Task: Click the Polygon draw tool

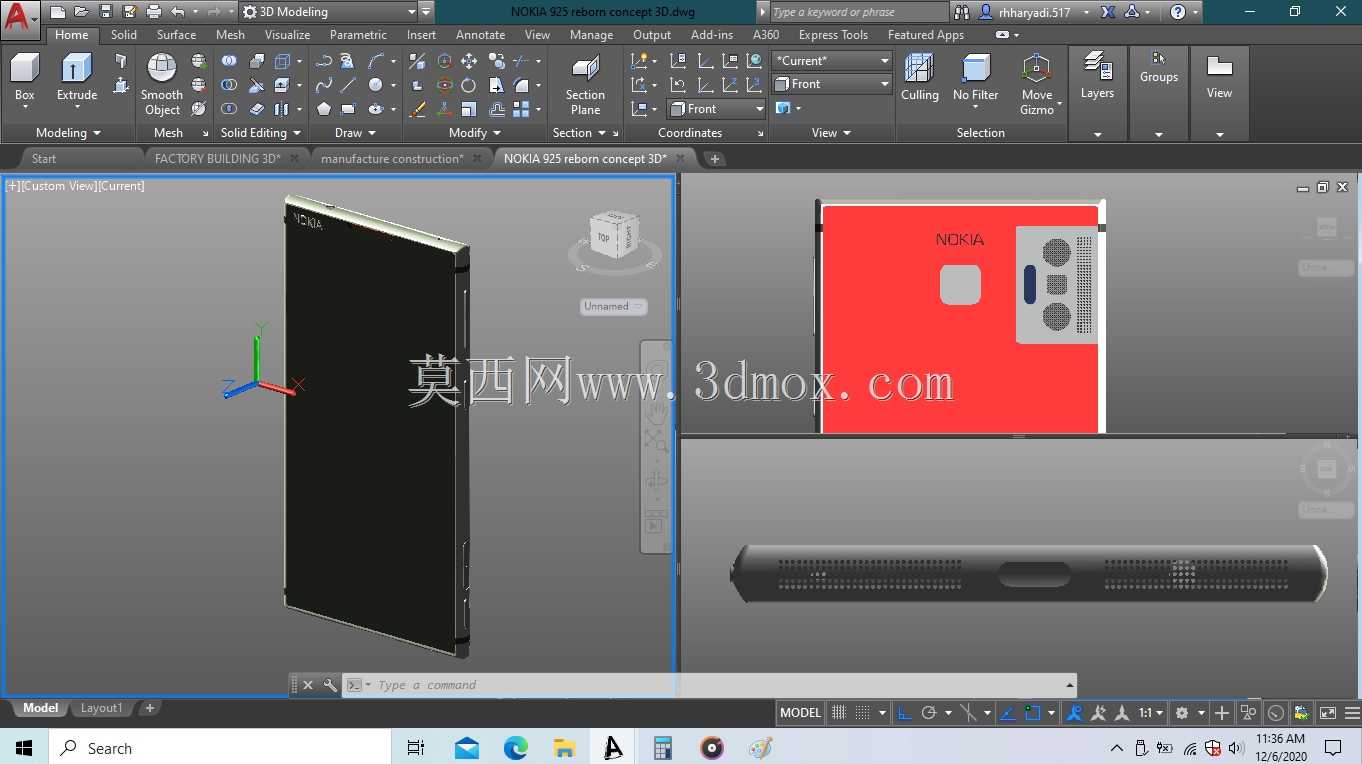Action: click(324, 109)
